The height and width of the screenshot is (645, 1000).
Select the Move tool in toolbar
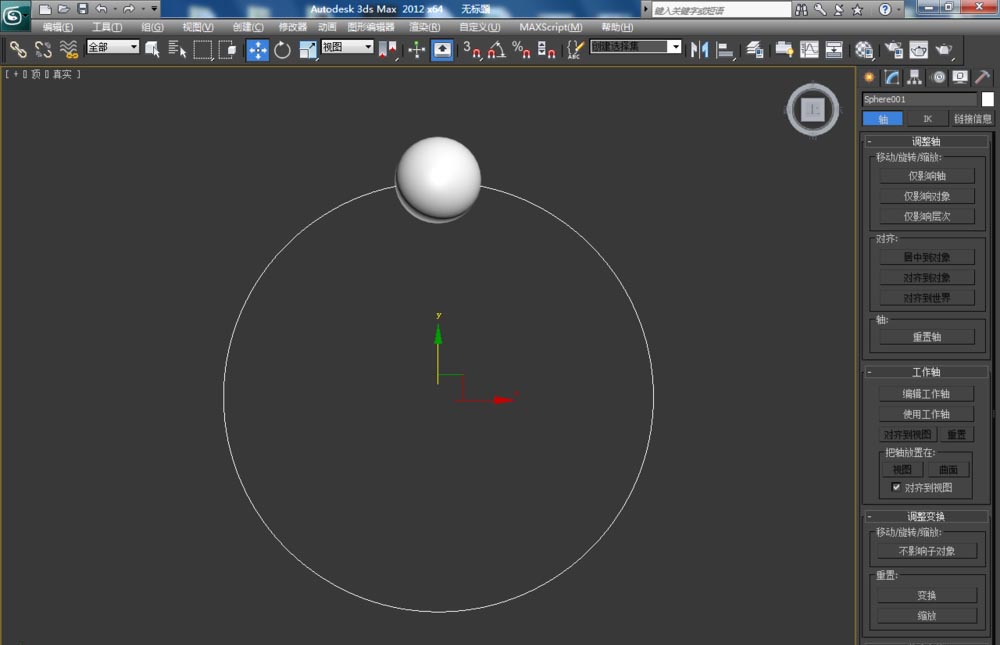258,50
